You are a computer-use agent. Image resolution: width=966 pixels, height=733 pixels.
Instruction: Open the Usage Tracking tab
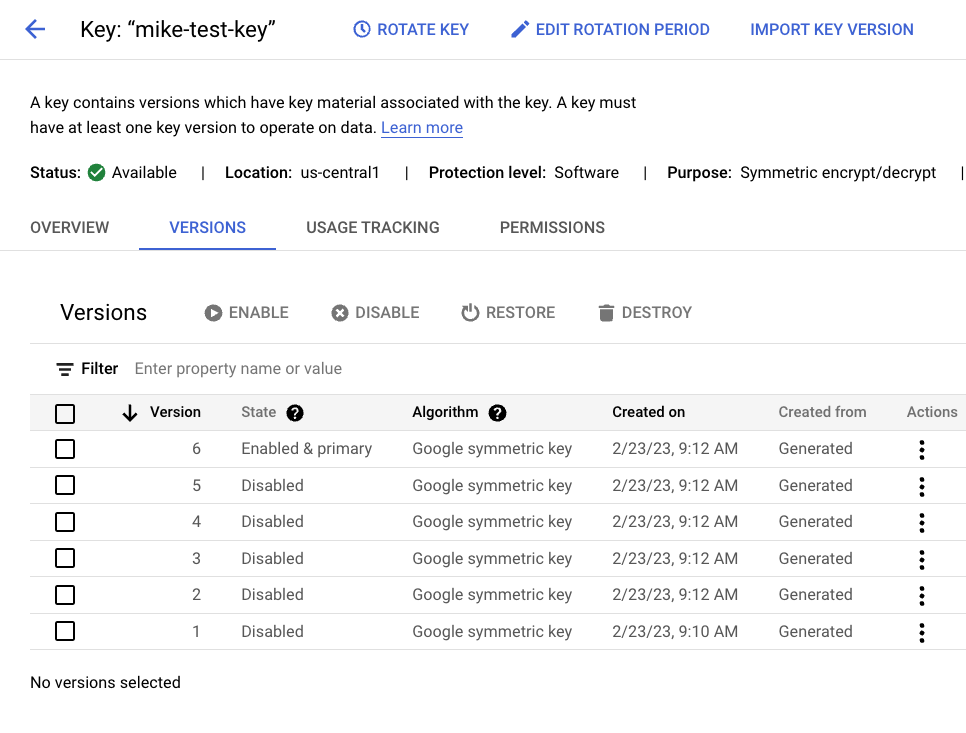coord(373,227)
